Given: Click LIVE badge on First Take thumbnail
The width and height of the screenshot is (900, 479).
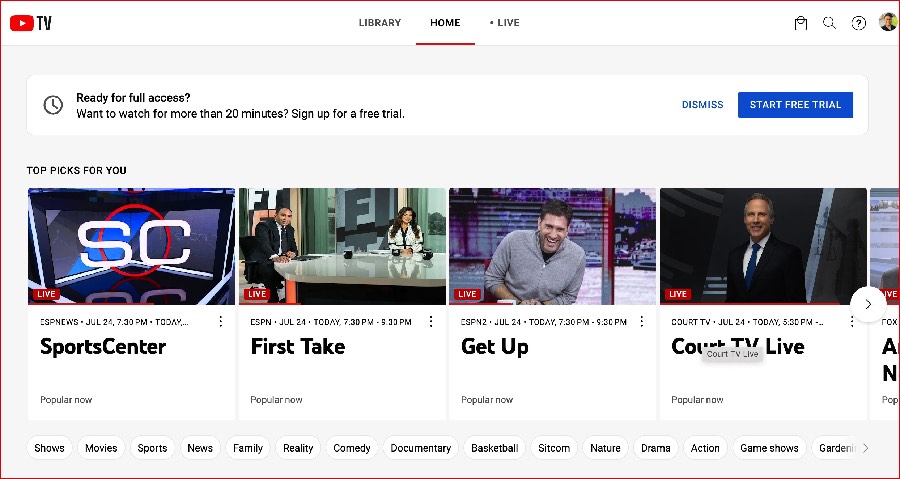Looking at the screenshot, I should click(x=257, y=294).
